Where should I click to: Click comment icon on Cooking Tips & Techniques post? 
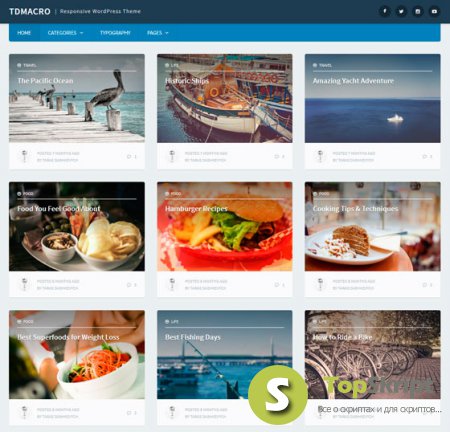point(425,285)
